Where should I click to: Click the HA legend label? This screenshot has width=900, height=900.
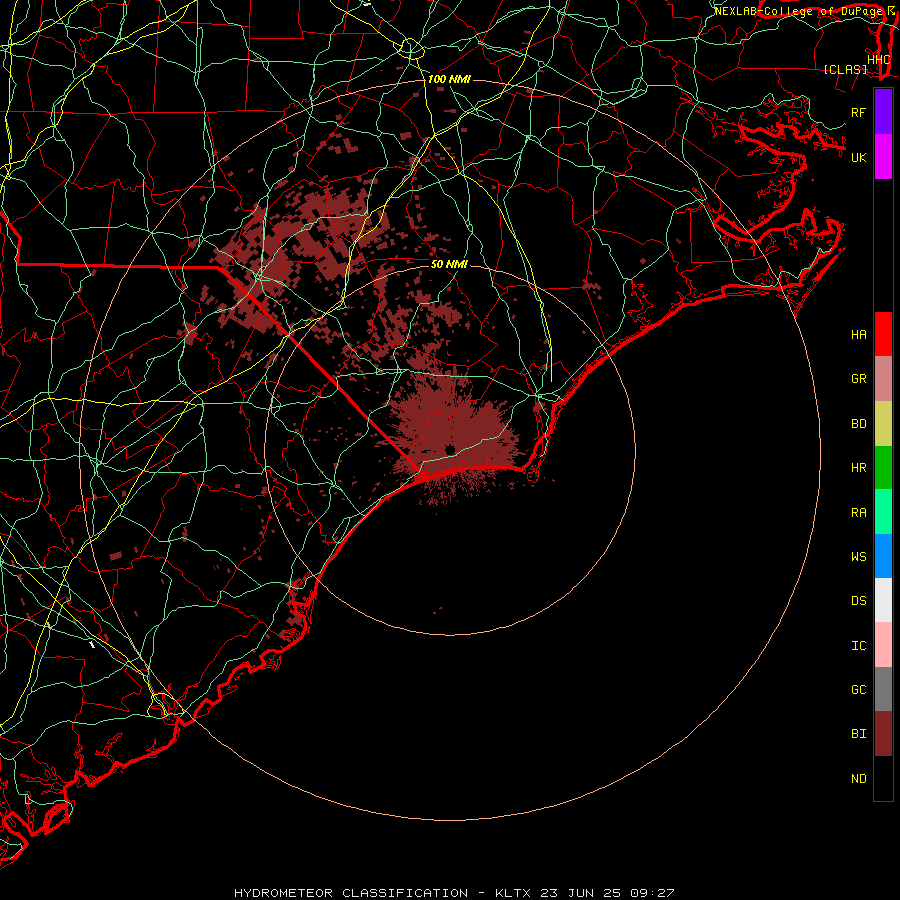[x=858, y=335]
